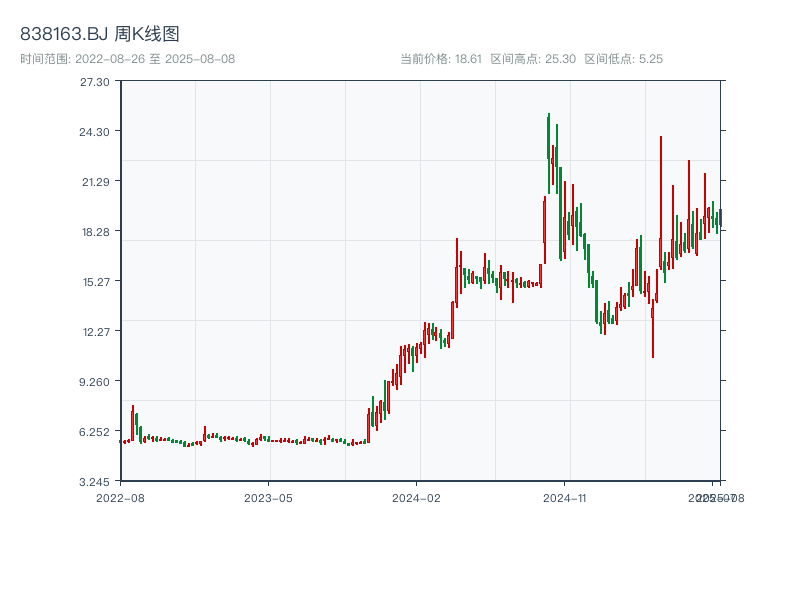Click the 2023-05 x-axis label
The image size is (800, 600).
click(x=268, y=498)
